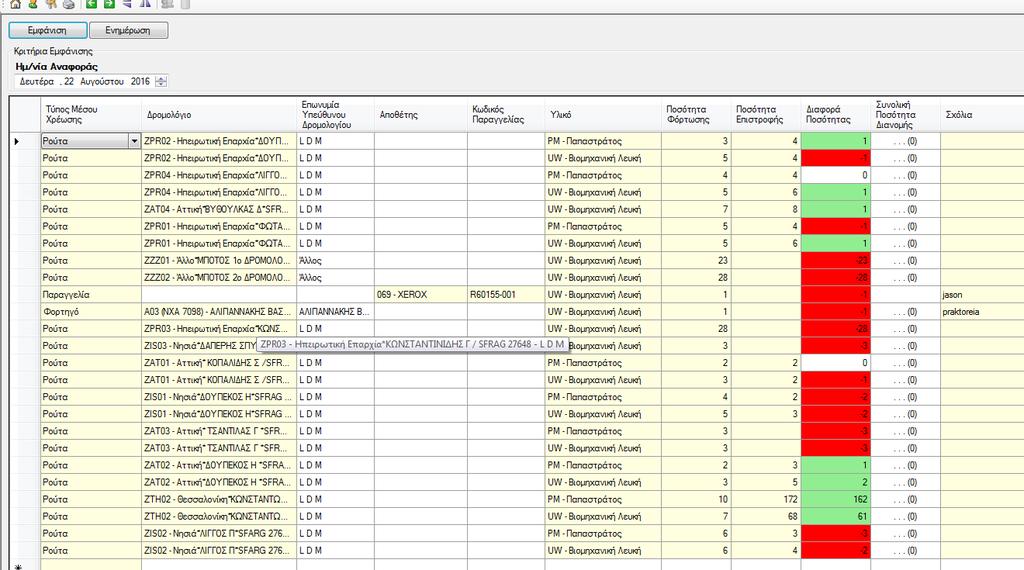
Task: Click the Κωδικός Παραγγελίας column header
Action: 505,115
